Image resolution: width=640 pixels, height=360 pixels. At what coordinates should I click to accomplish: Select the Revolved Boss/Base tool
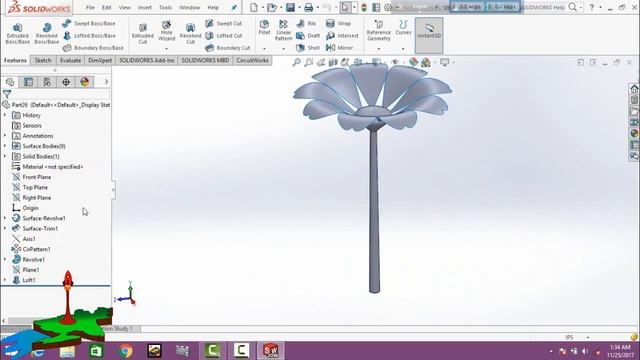(47, 33)
